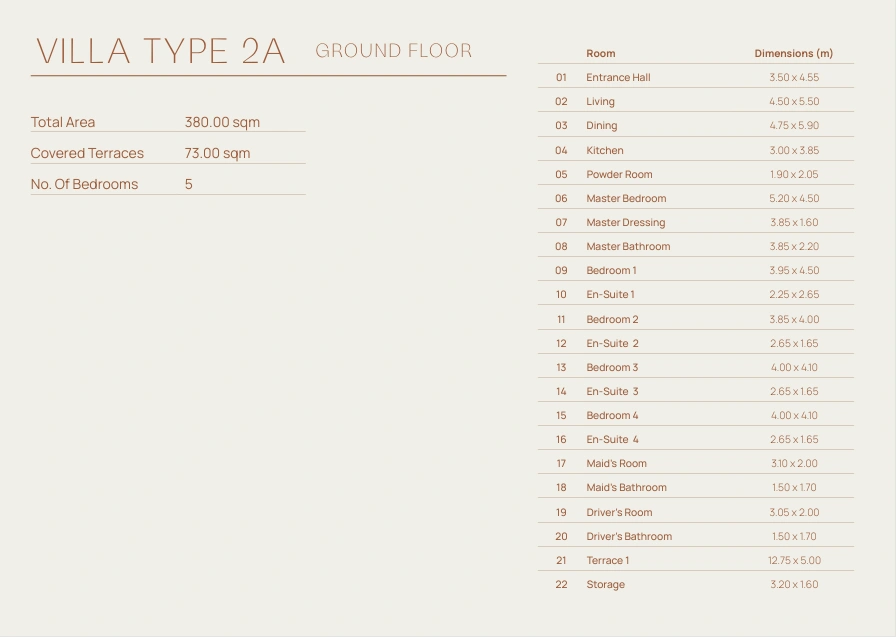
Task: Click the 5.20 x 4.50 dimension
Action: [794, 198]
